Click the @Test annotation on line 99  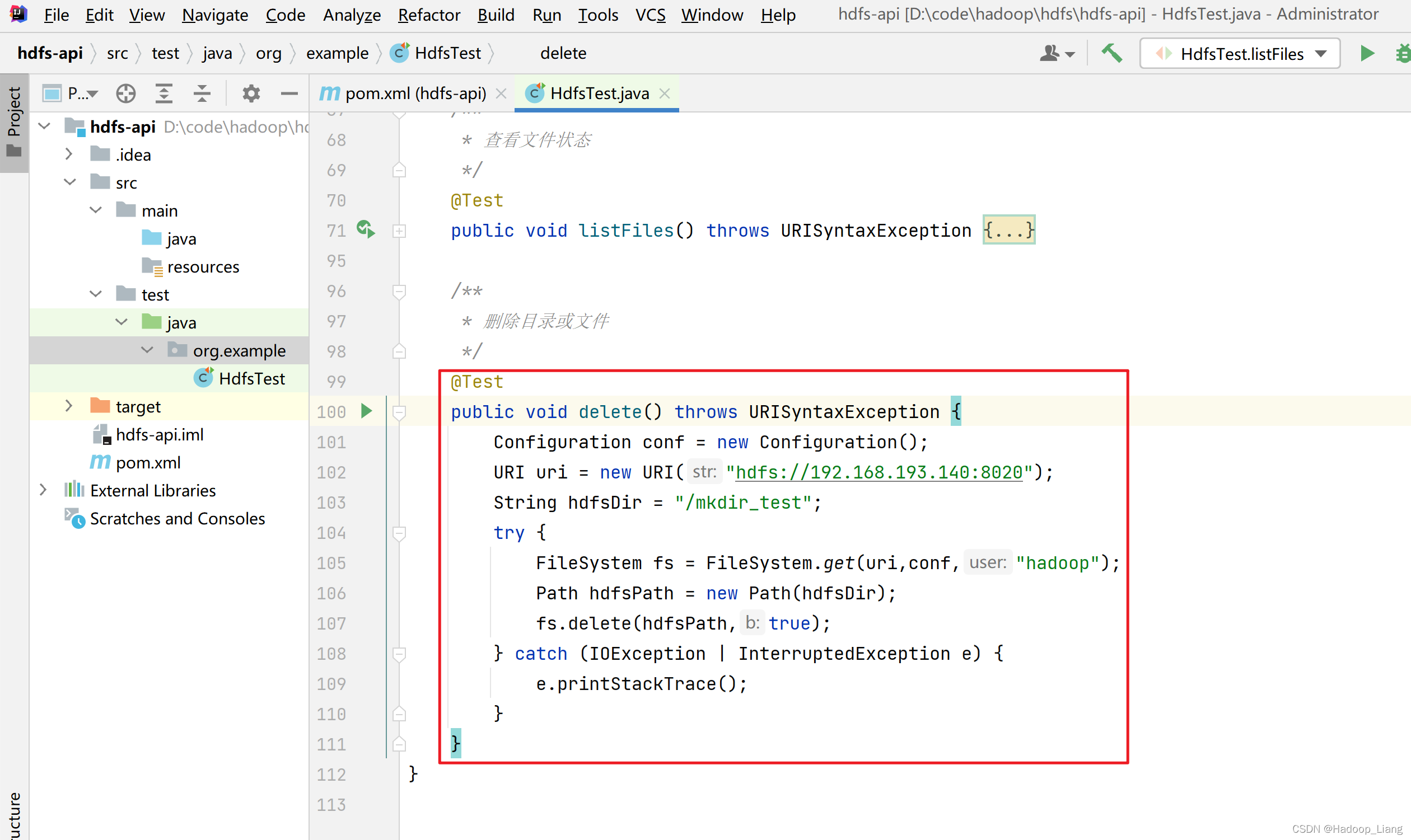point(476,382)
